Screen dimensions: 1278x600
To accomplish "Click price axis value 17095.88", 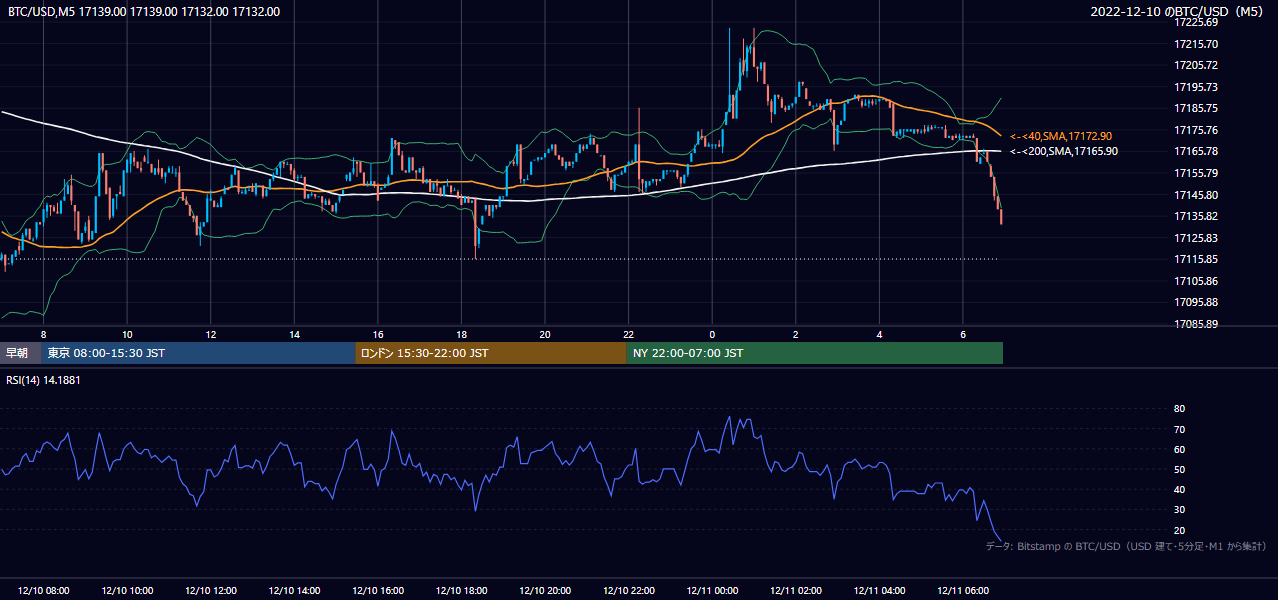I will pyautogui.click(x=1196, y=302).
